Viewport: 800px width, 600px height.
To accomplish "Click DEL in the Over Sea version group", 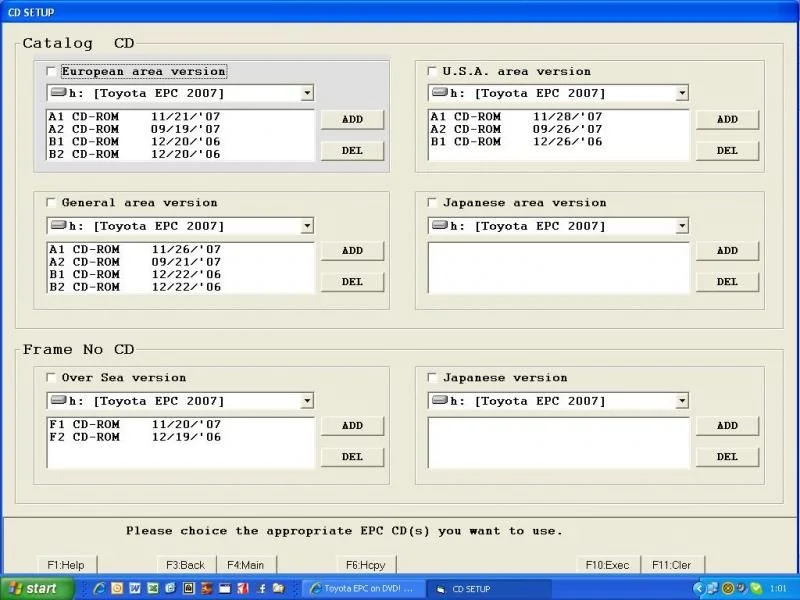I will 352,457.
